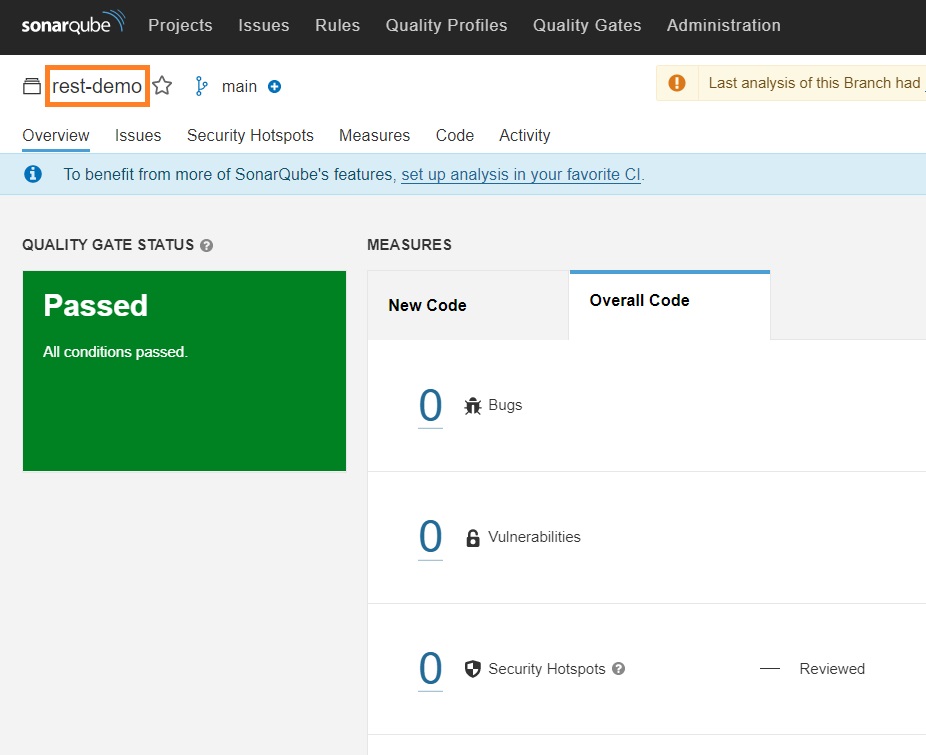Open the Vulnerabilities count link
Image resolution: width=926 pixels, height=755 pixels.
pos(431,537)
